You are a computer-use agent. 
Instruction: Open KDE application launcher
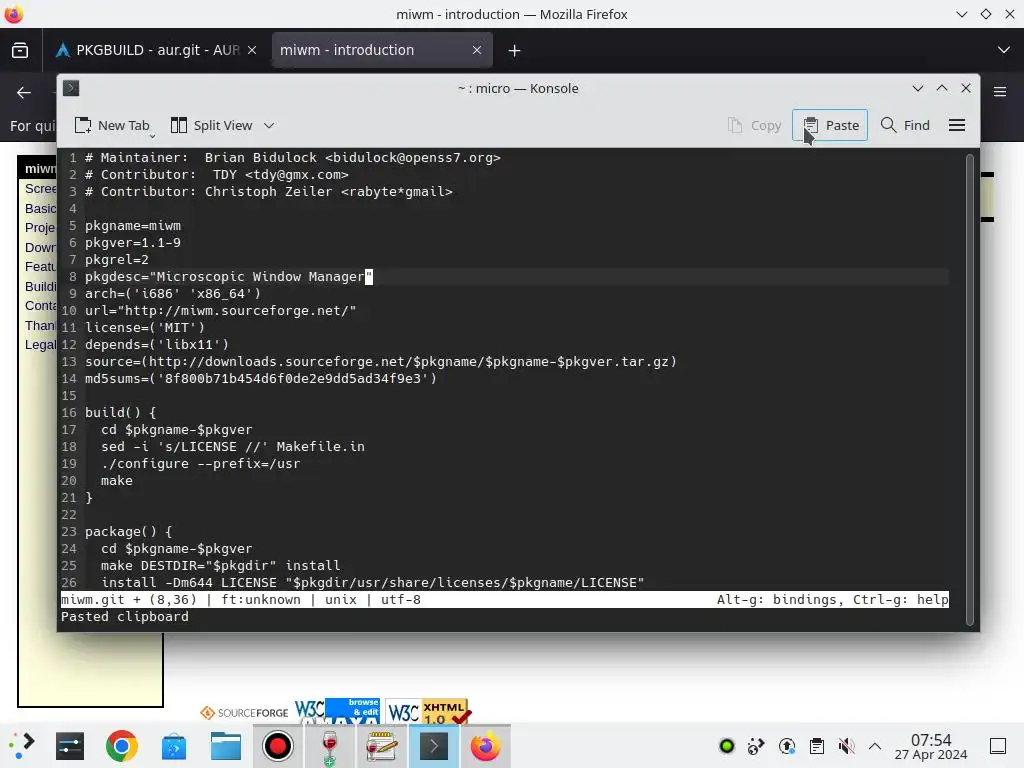tap(22, 746)
